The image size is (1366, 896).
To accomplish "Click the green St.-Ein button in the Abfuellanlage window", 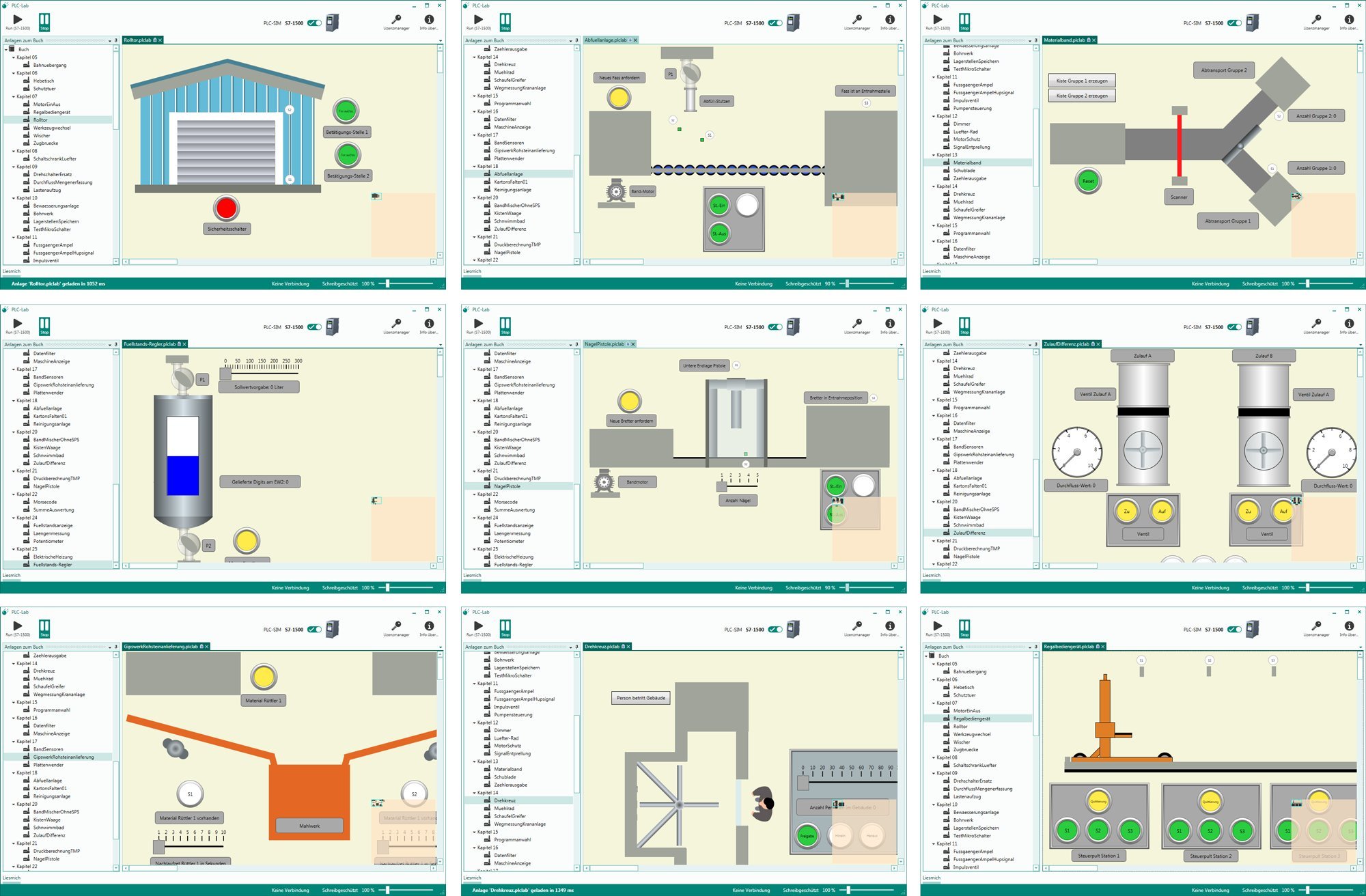I will click(719, 205).
